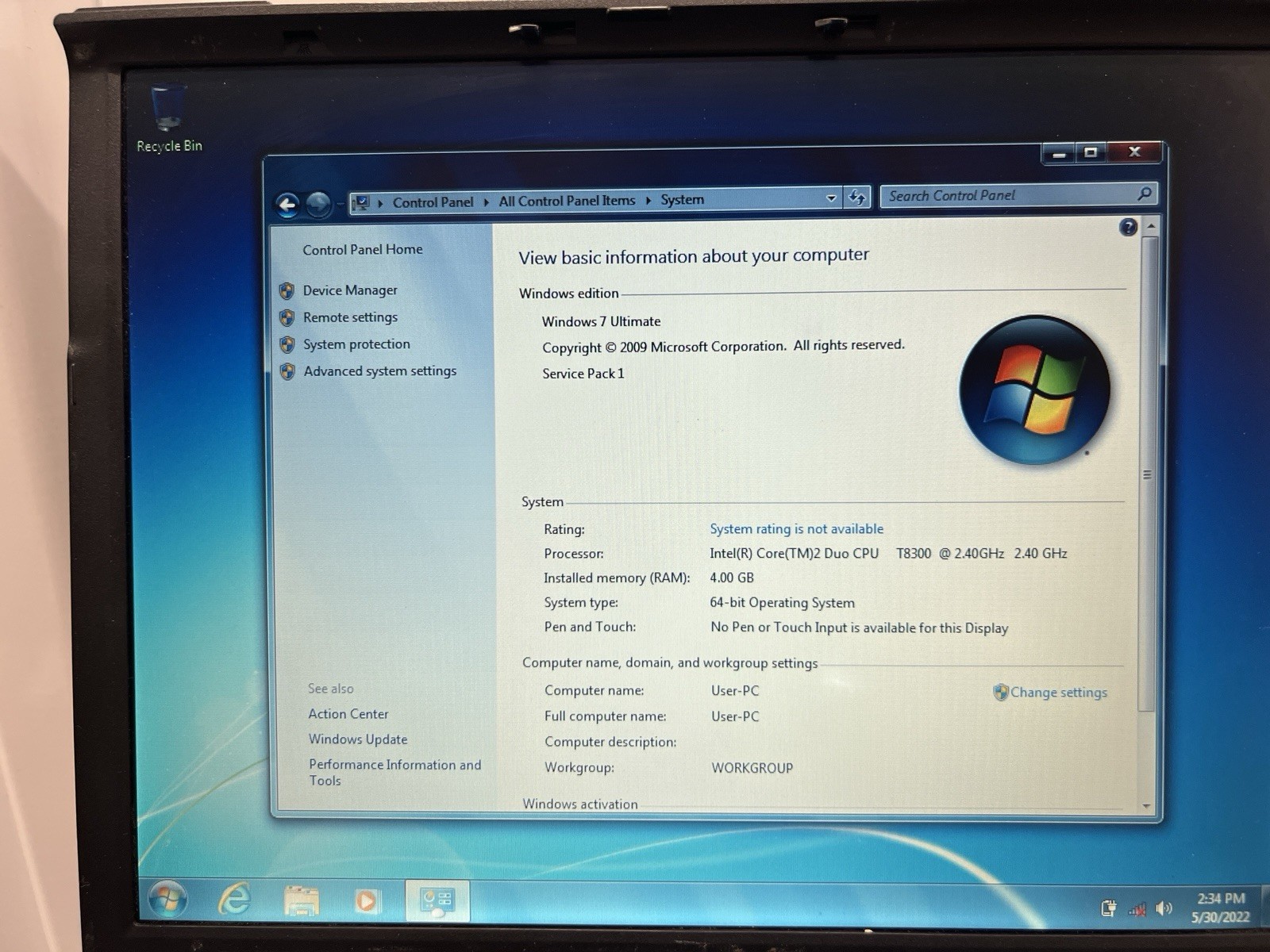Image resolution: width=1270 pixels, height=952 pixels.
Task: Click the scrollbar up arrow
Action: (x=1150, y=227)
